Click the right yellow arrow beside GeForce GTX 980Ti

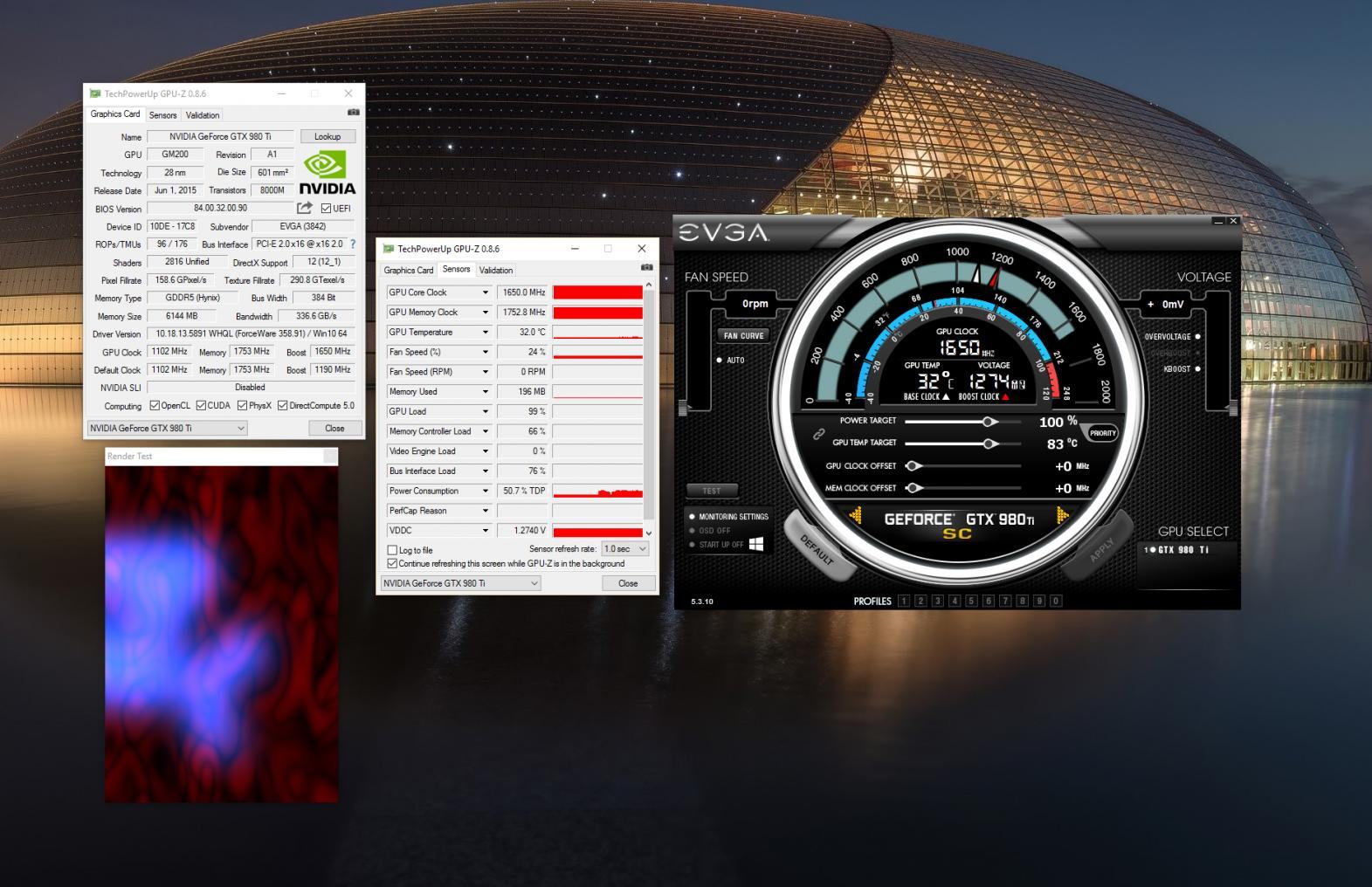pyautogui.click(x=1062, y=515)
